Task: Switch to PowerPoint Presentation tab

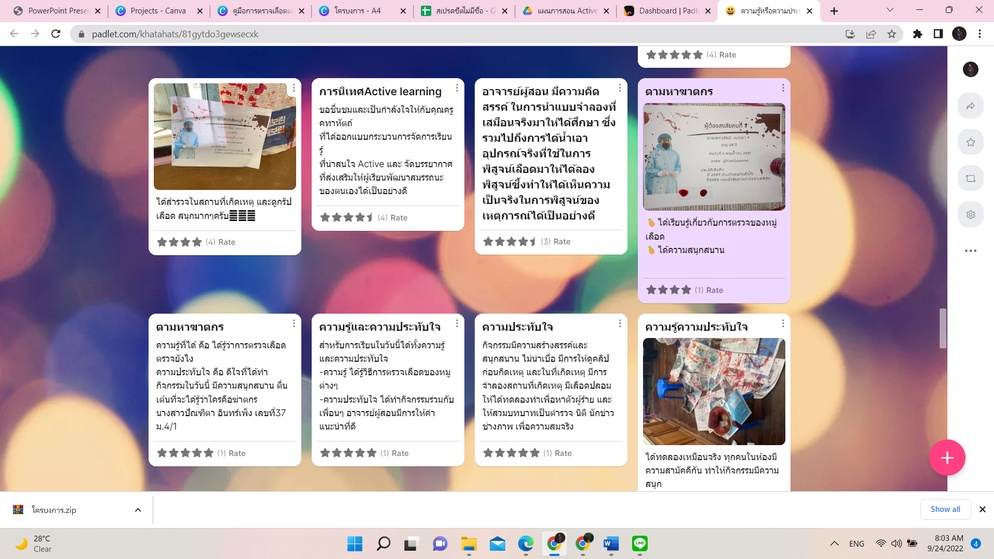Action: pos(57,11)
